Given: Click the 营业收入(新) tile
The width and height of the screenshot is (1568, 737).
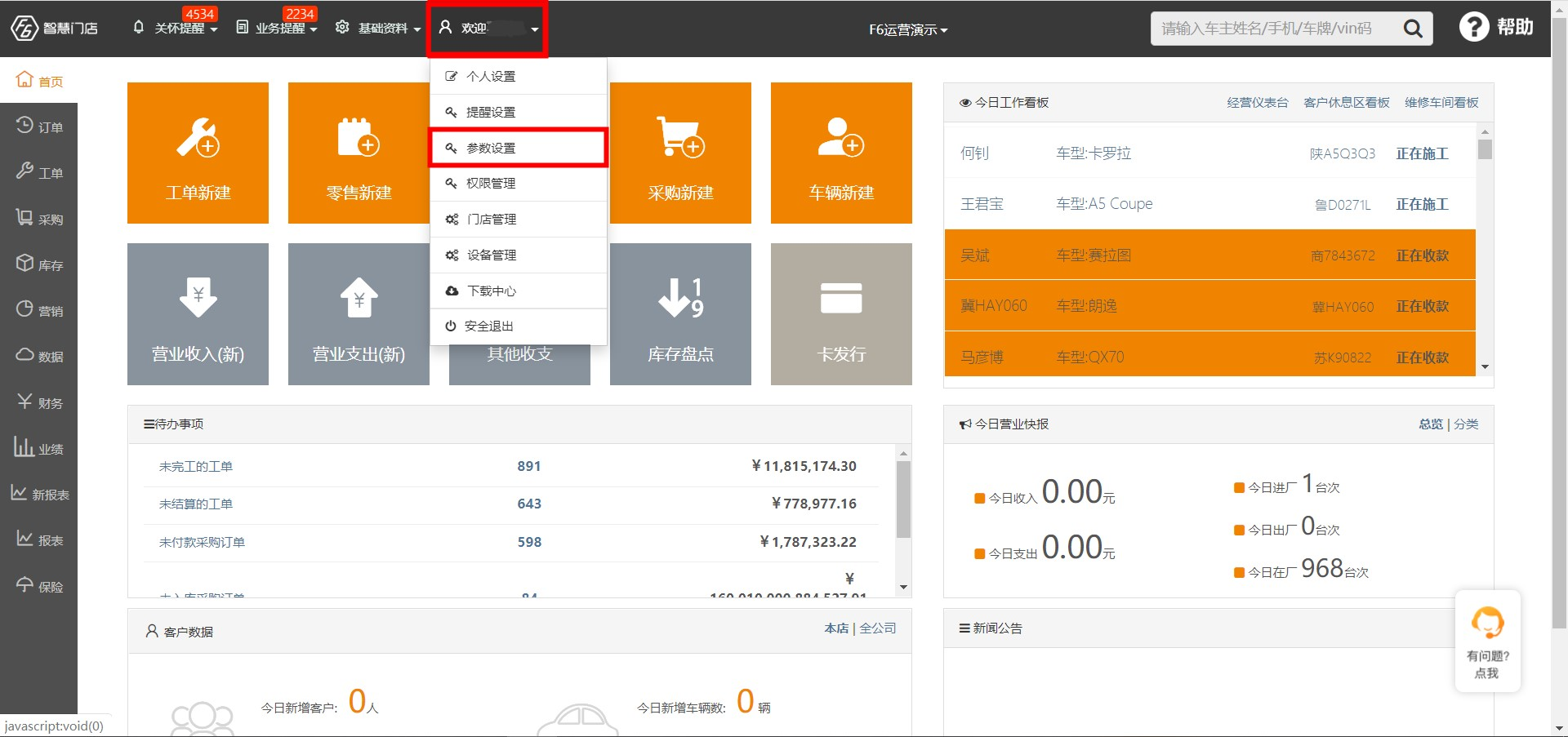Looking at the screenshot, I should point(198,314).
